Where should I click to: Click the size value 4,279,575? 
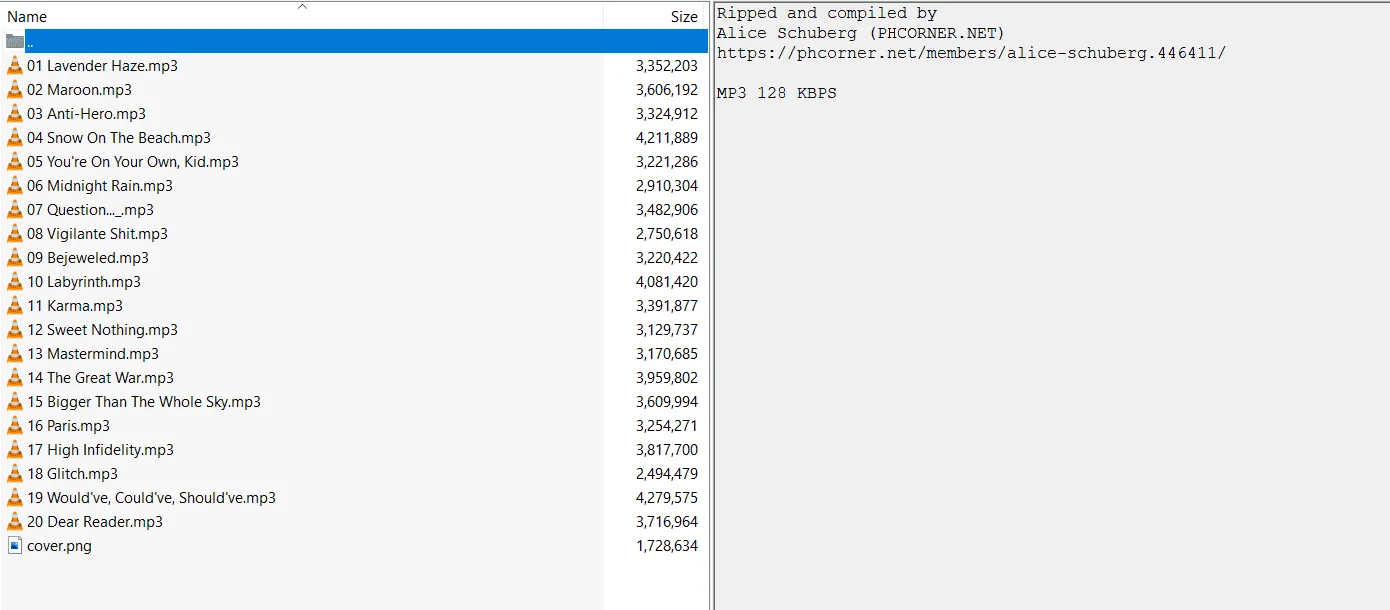coord(667,498)
